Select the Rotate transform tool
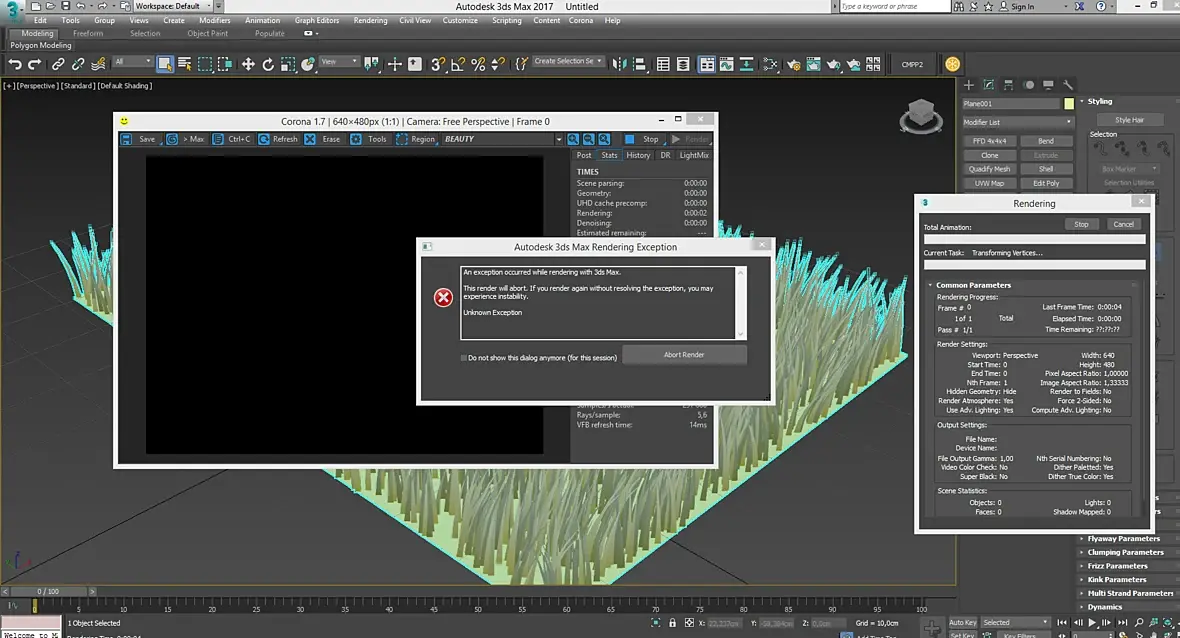This screenshot has width=1180, height=638. [268, 64]
